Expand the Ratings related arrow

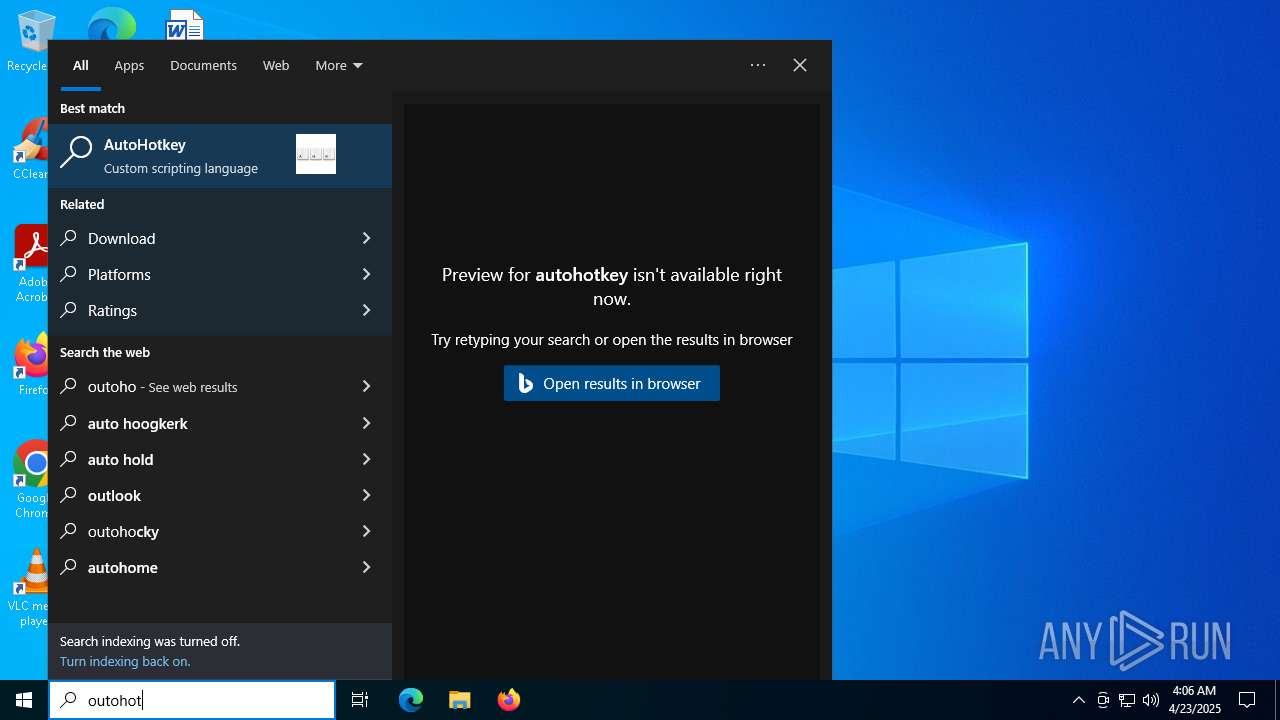[366, 310]
